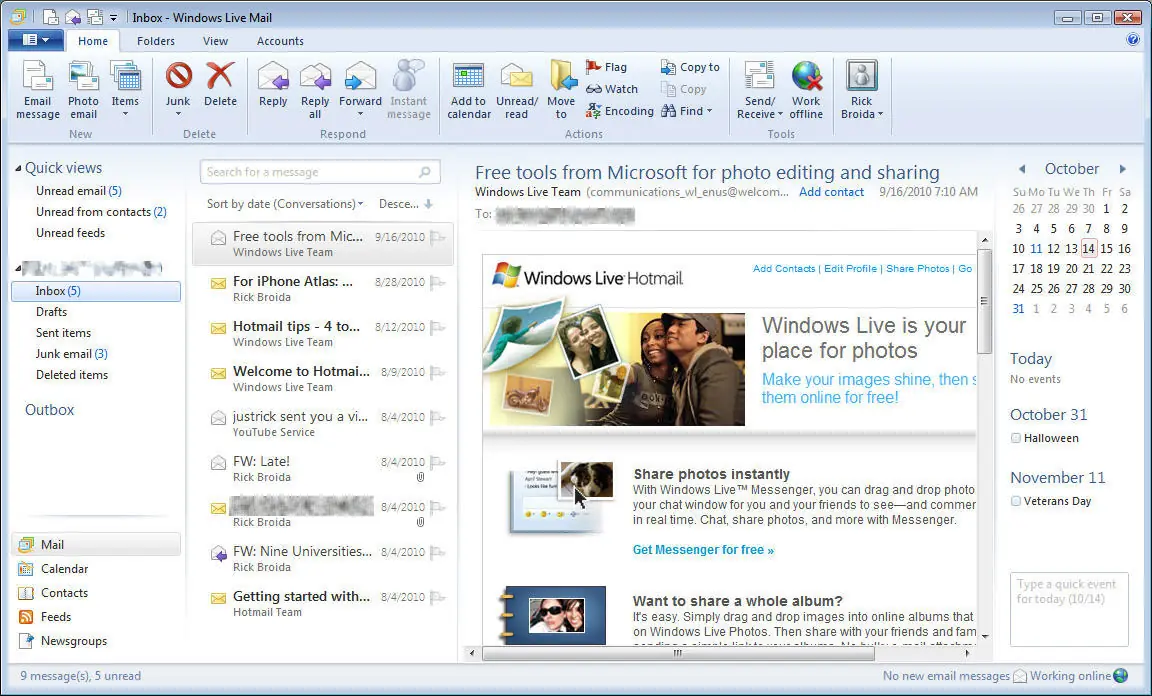Check the Veterans Day checkbox

(1016, 501)
